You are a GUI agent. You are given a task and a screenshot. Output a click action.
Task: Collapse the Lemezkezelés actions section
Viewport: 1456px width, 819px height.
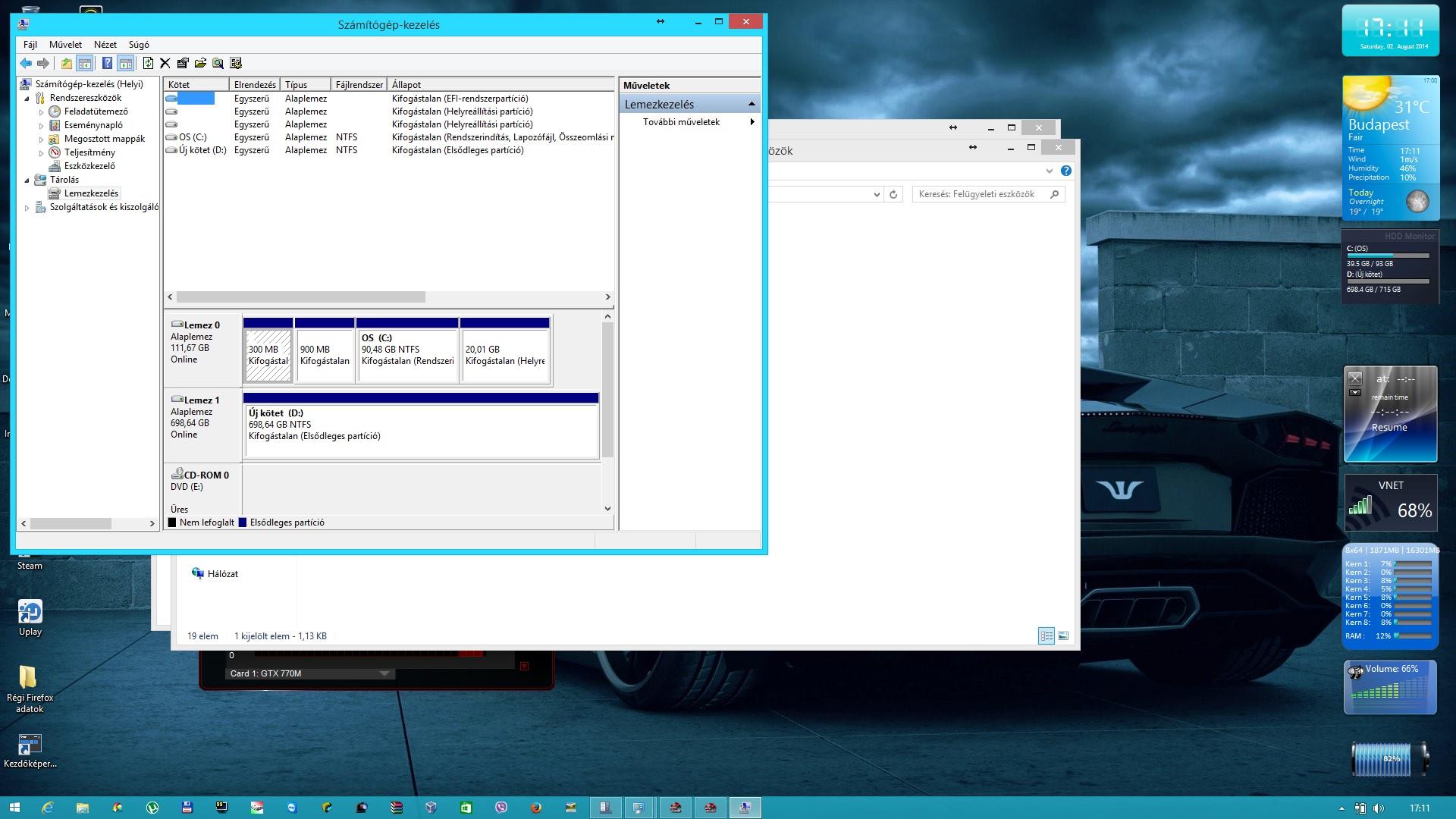pos(752,105)
